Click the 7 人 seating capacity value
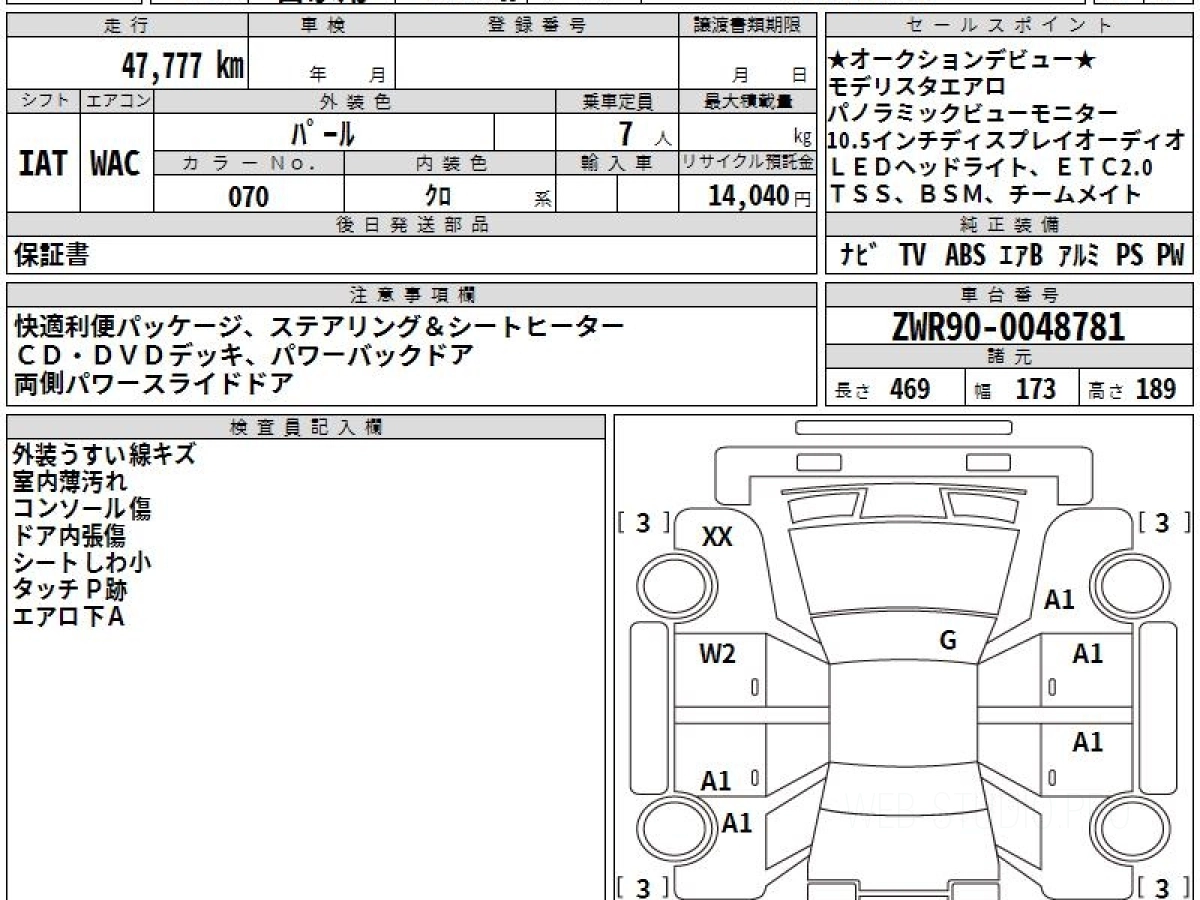Image resolution: width=1200 pixels, height=900 pixels. (644, 132)
